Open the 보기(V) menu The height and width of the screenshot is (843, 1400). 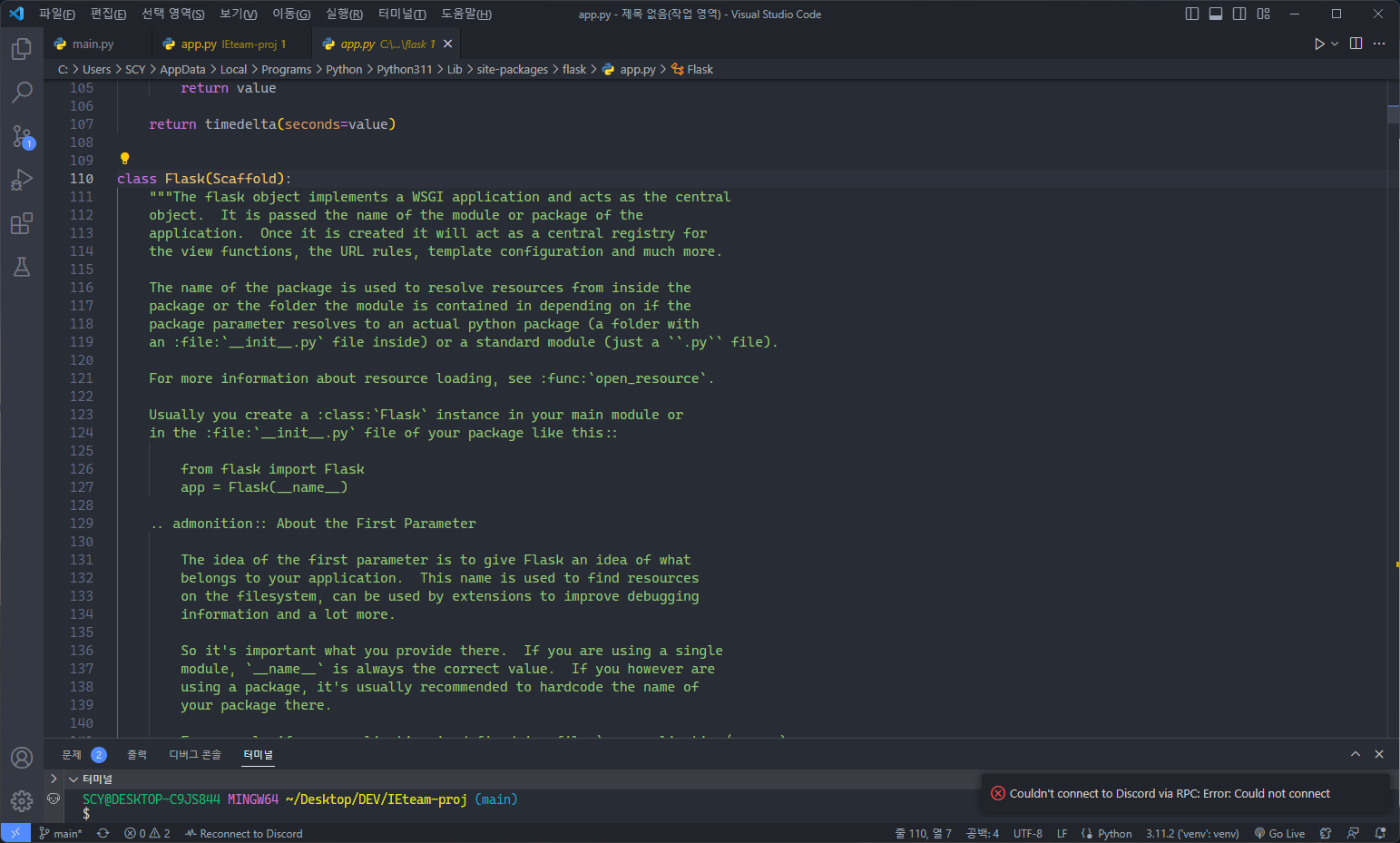tap(238, 14)
